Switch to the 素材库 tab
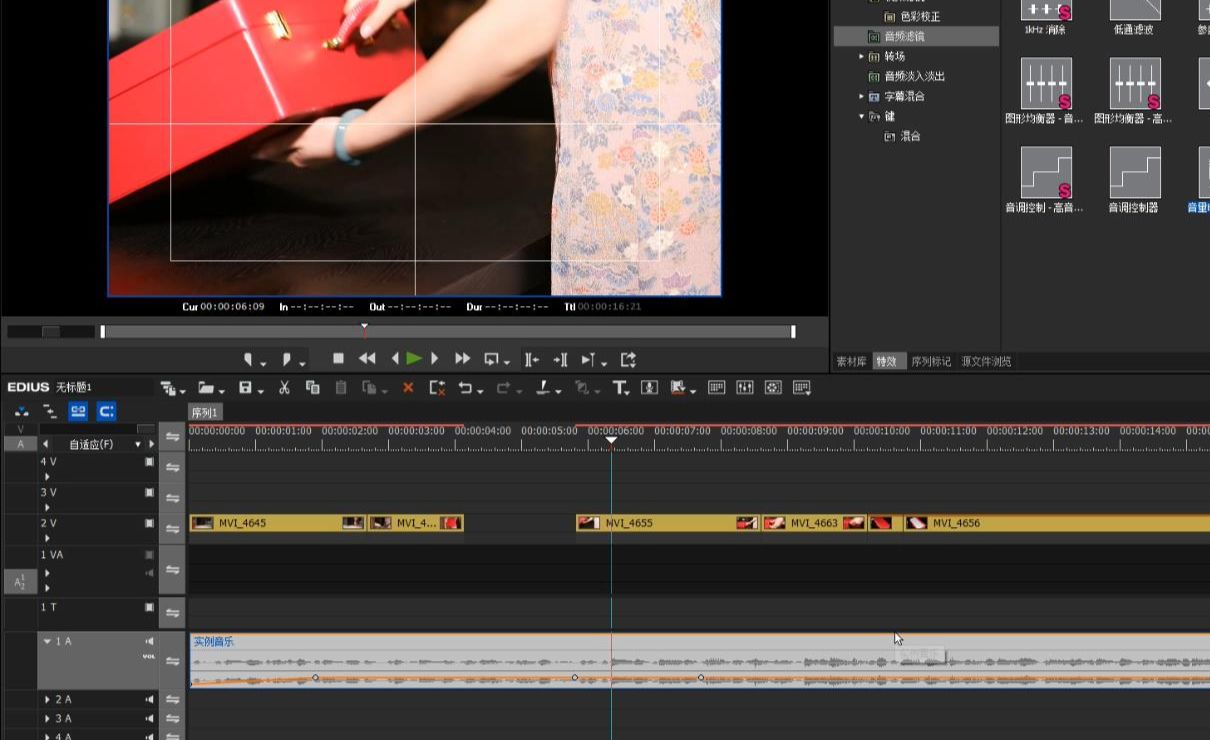The image size is (1210, 740). coord(851,362)
